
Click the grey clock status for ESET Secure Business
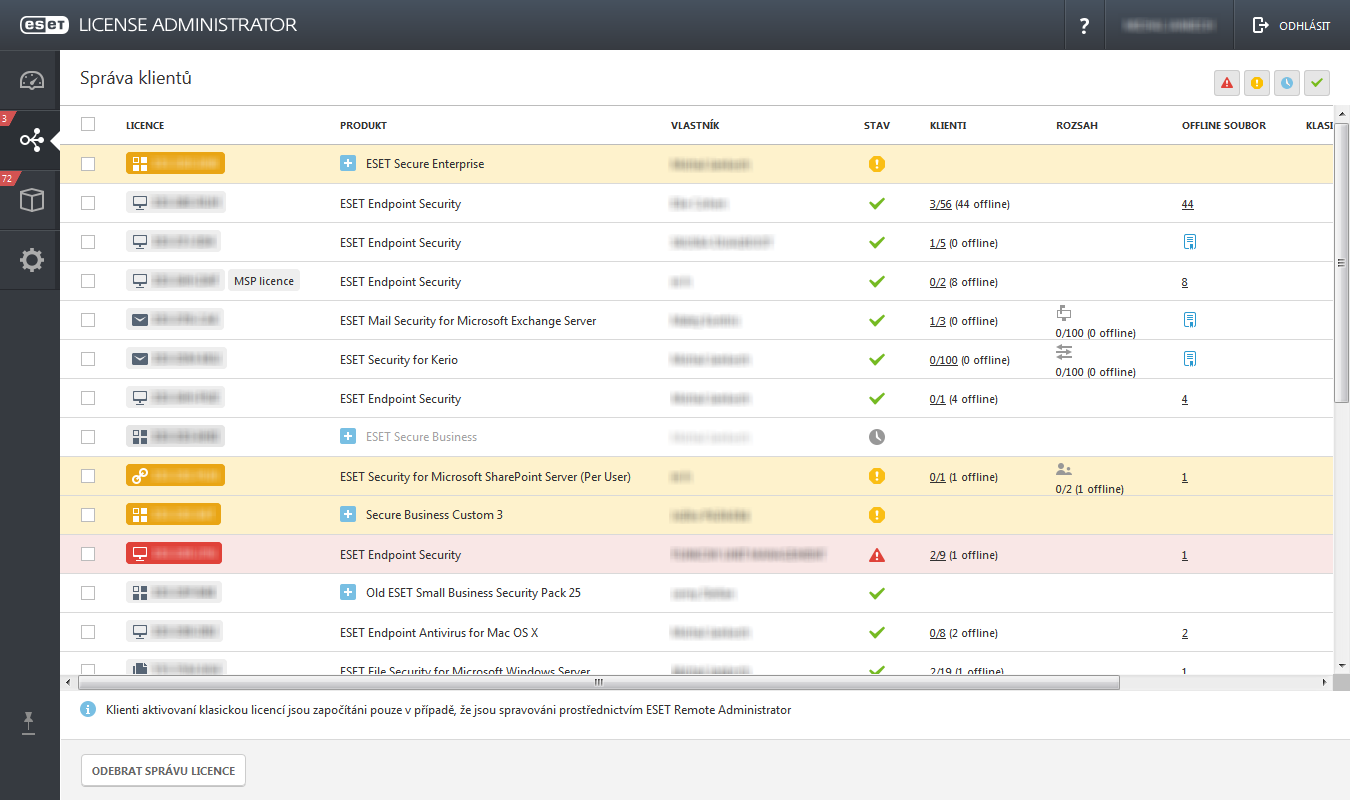click(x=877, y=437)
